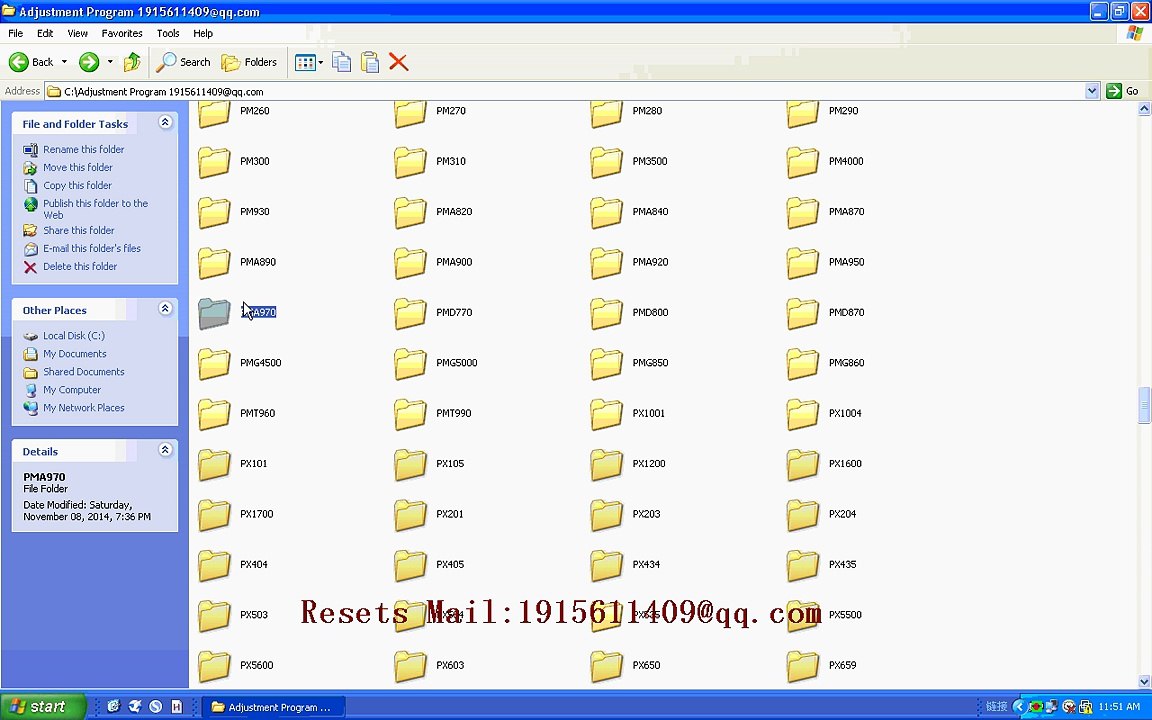Open the Edit menu
This screenshot has width=1152, height=720.
coord(45,33)
